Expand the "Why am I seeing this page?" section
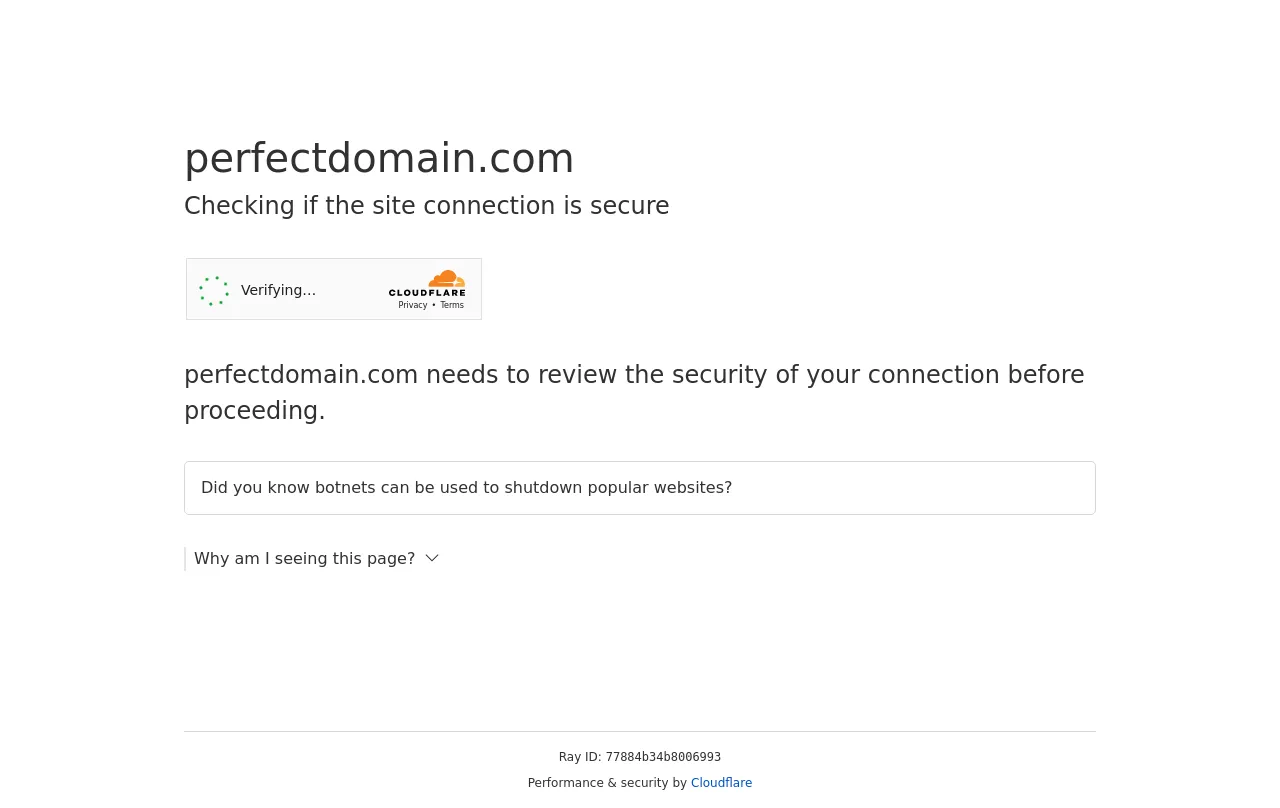Viewport: 1280px width, 808px height. [304, 559]
